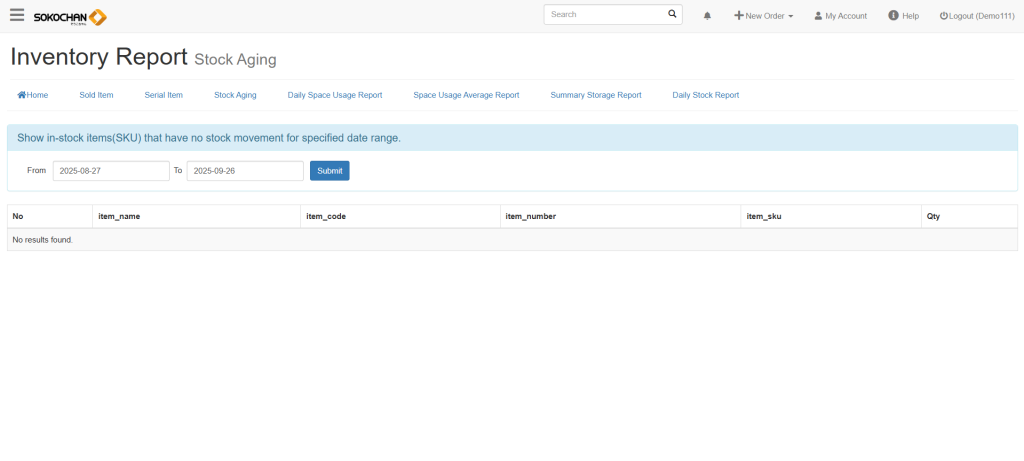The image size is (1024, 461).
Task: Open the notifications bell
Action: (x=708, y=16)
